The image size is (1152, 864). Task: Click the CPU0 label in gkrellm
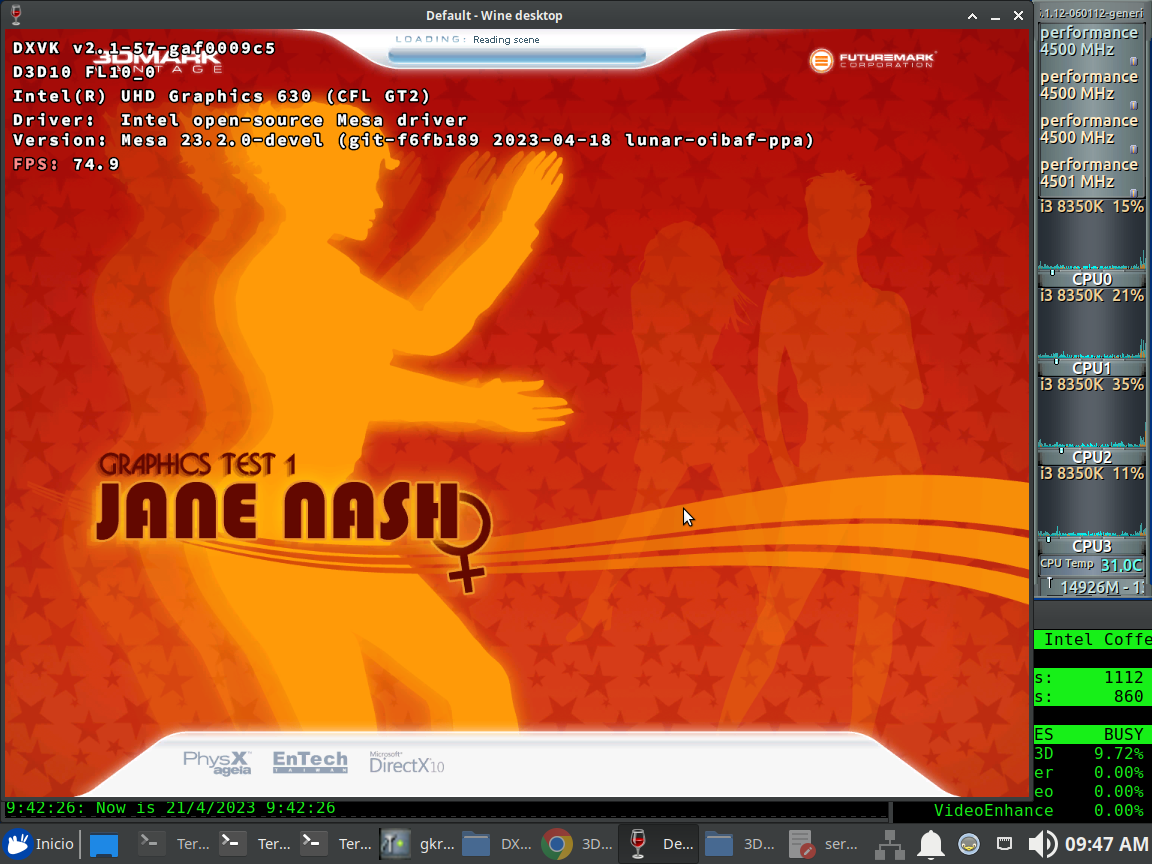point(1092,279)
